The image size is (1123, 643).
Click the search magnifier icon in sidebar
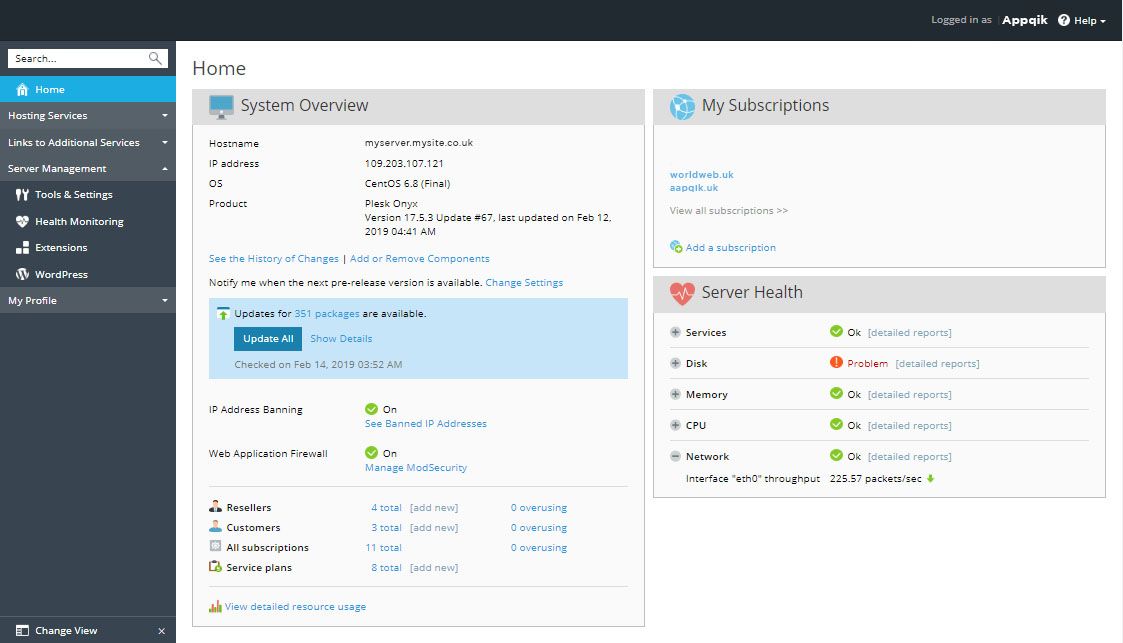tap(155, 59)
